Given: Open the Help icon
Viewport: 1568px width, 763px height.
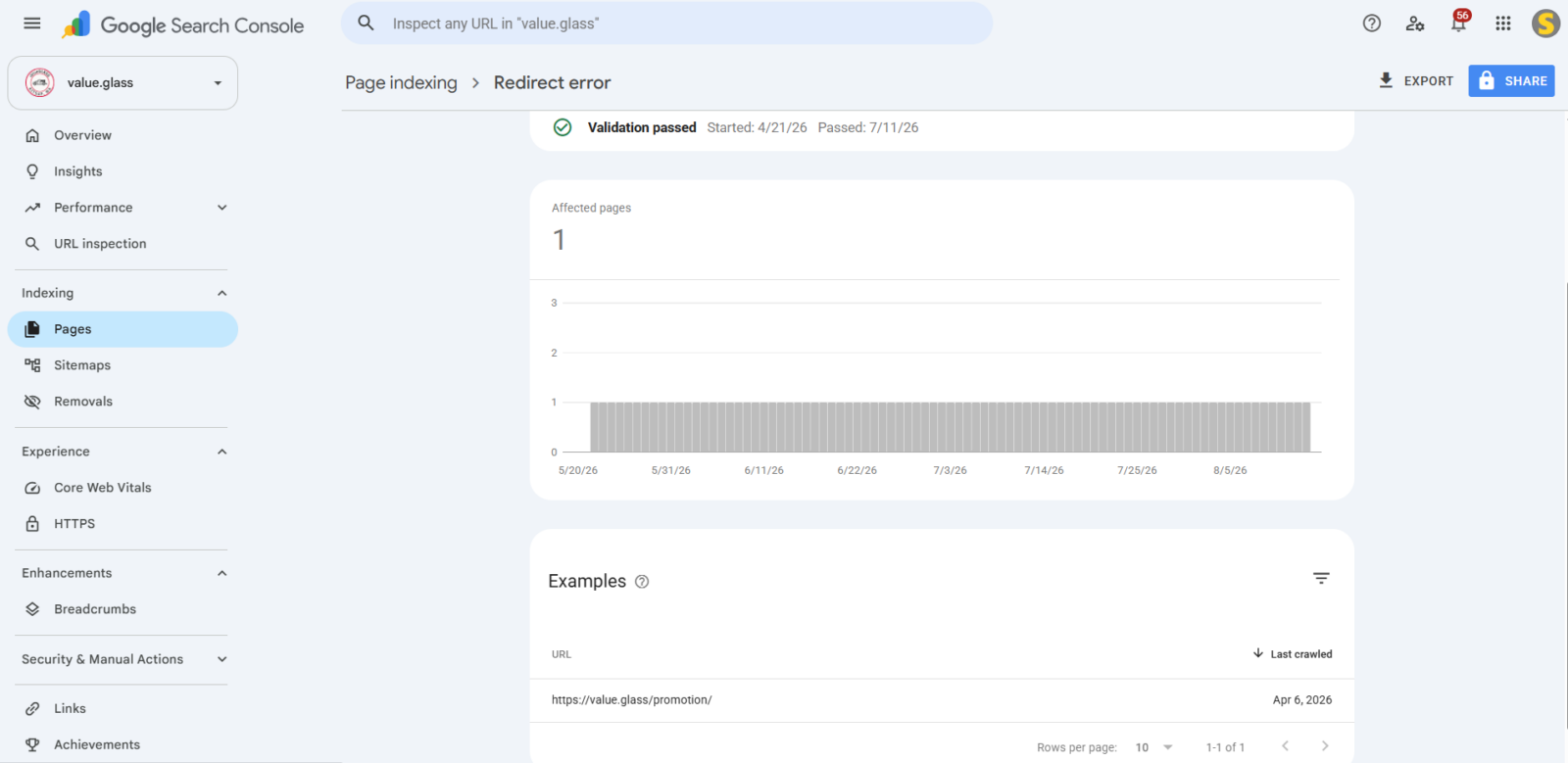Looking at the screenshot, I should (1372, 24).
